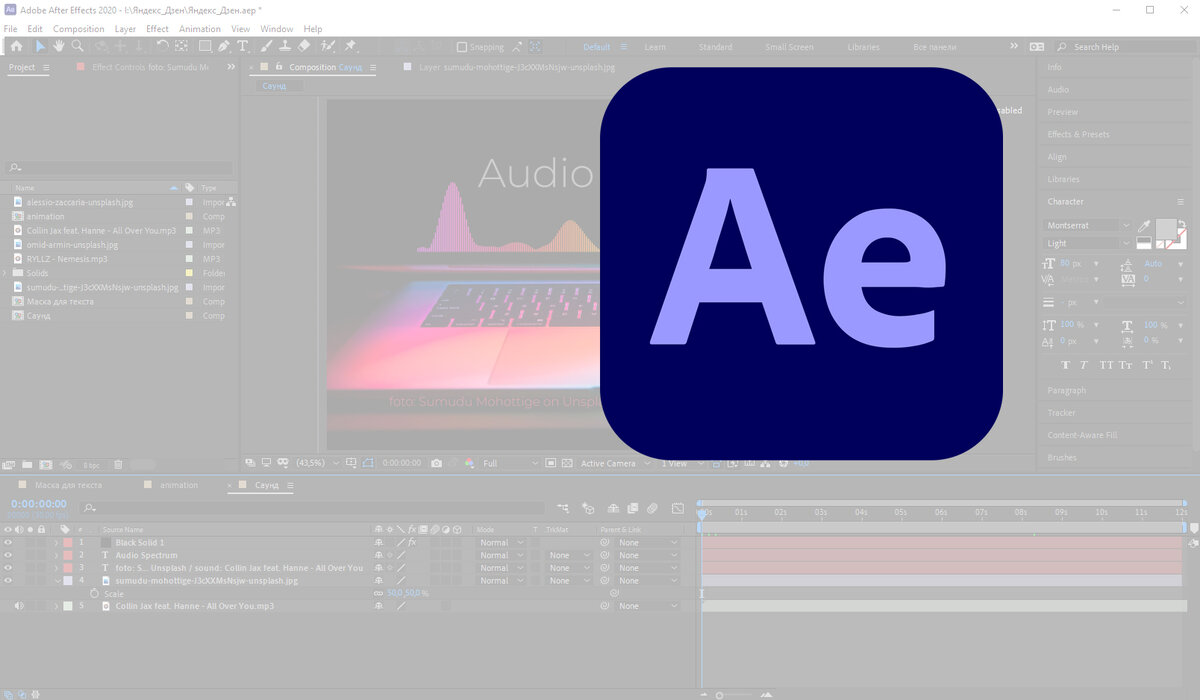Select the Zoom magnifier tool
The height and width of the screenshot is (700, 1200).
coord(77,46)
